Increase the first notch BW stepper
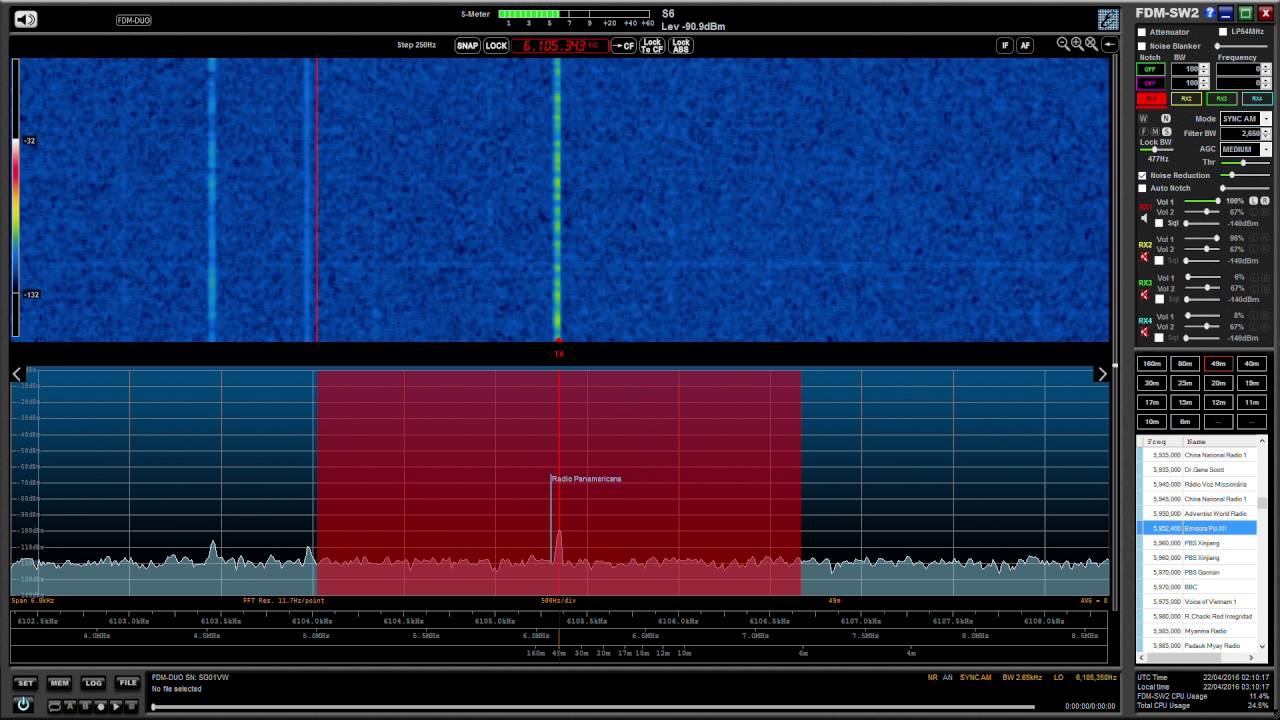1280x720 pixels. click(x=1204, y=66)
